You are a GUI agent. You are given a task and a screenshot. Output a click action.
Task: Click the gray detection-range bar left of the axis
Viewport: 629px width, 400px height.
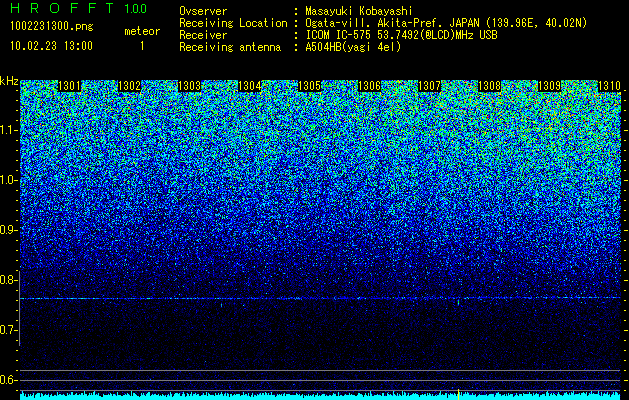(20, 309)
